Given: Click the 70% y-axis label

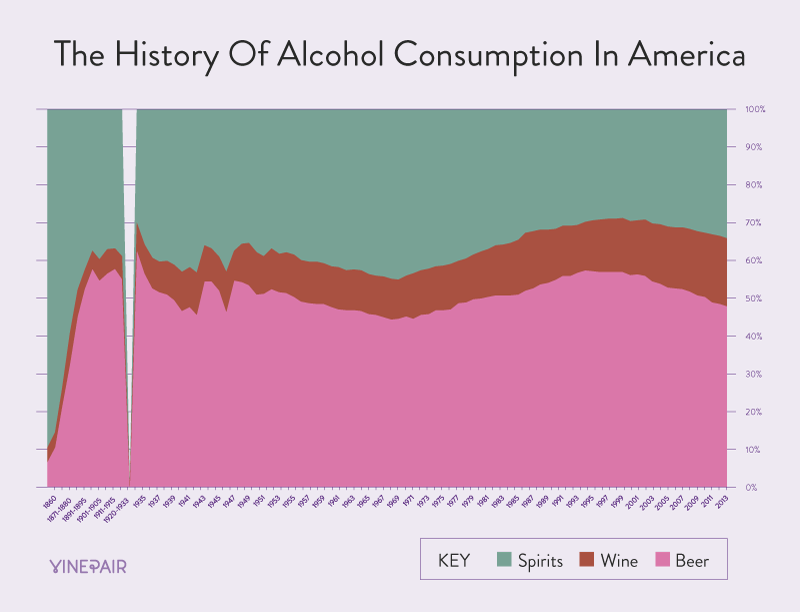Looking at the screenshot, I should (x=754, y=223).
